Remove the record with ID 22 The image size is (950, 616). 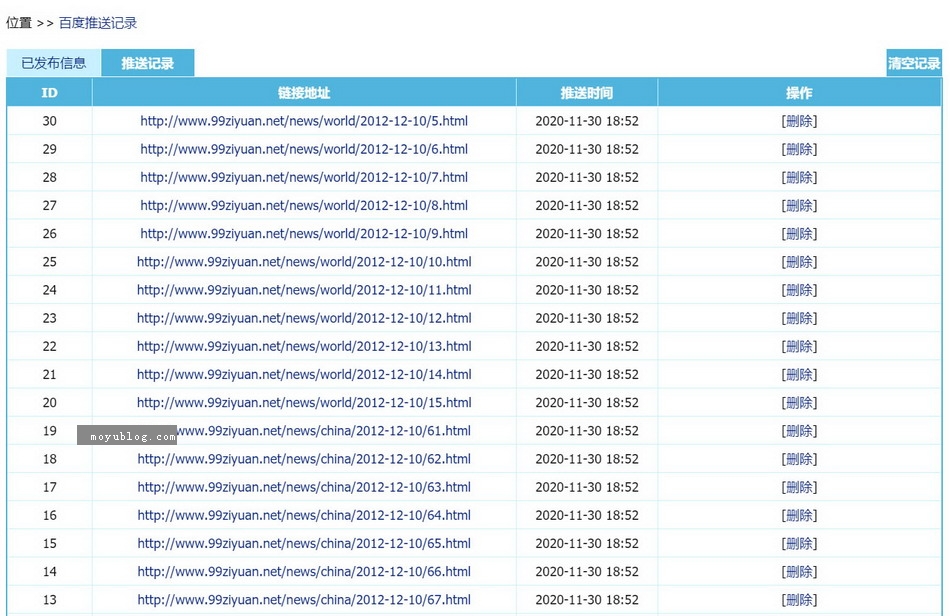pos(799,347)
